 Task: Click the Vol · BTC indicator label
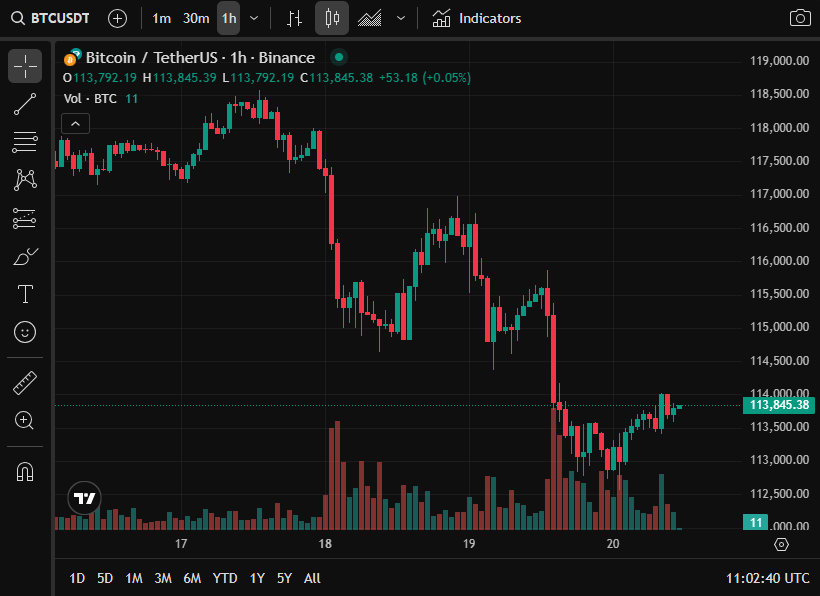90,99
